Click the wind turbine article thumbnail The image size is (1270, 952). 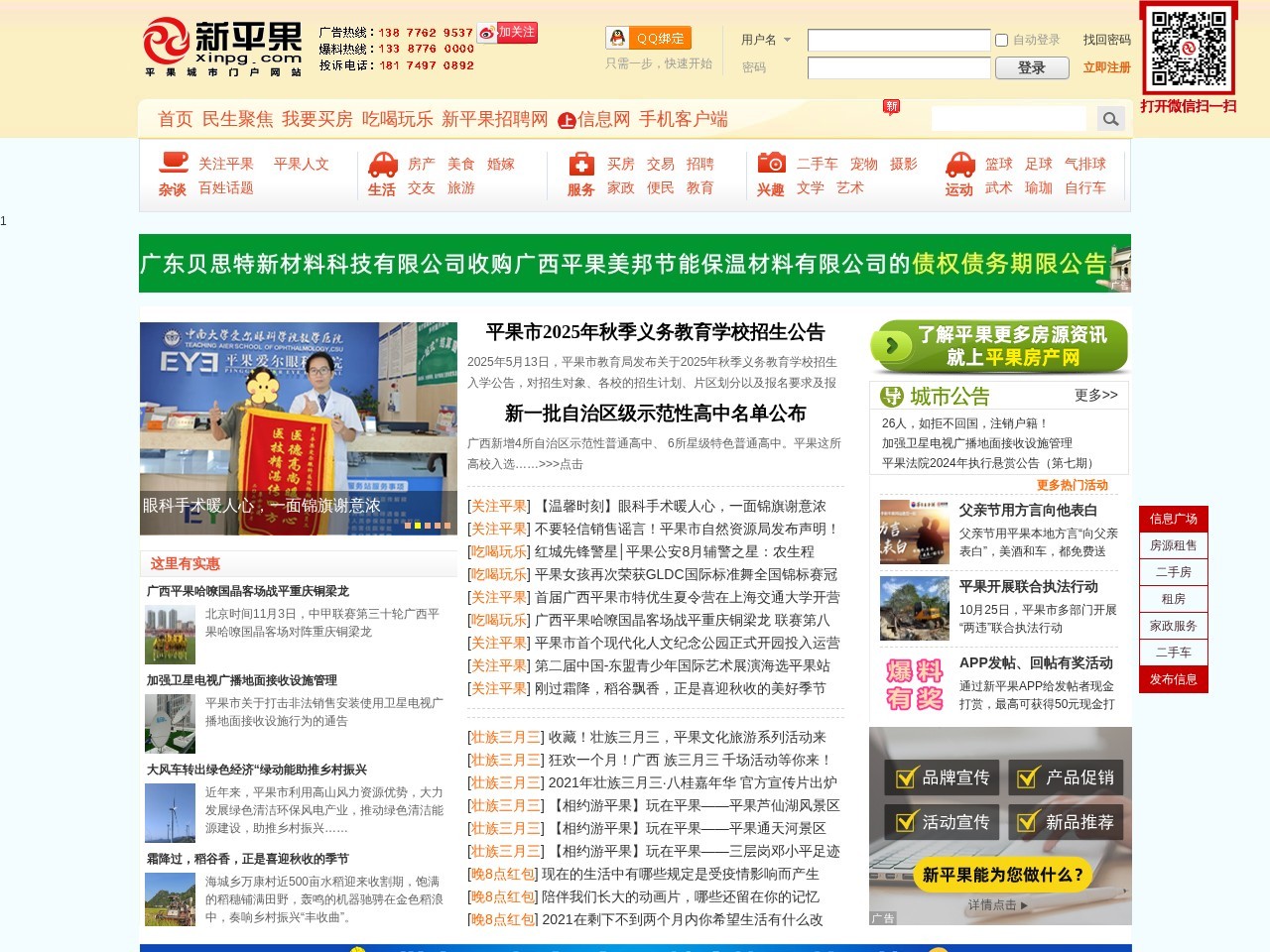pyautogui.click(x=170, y=813)
